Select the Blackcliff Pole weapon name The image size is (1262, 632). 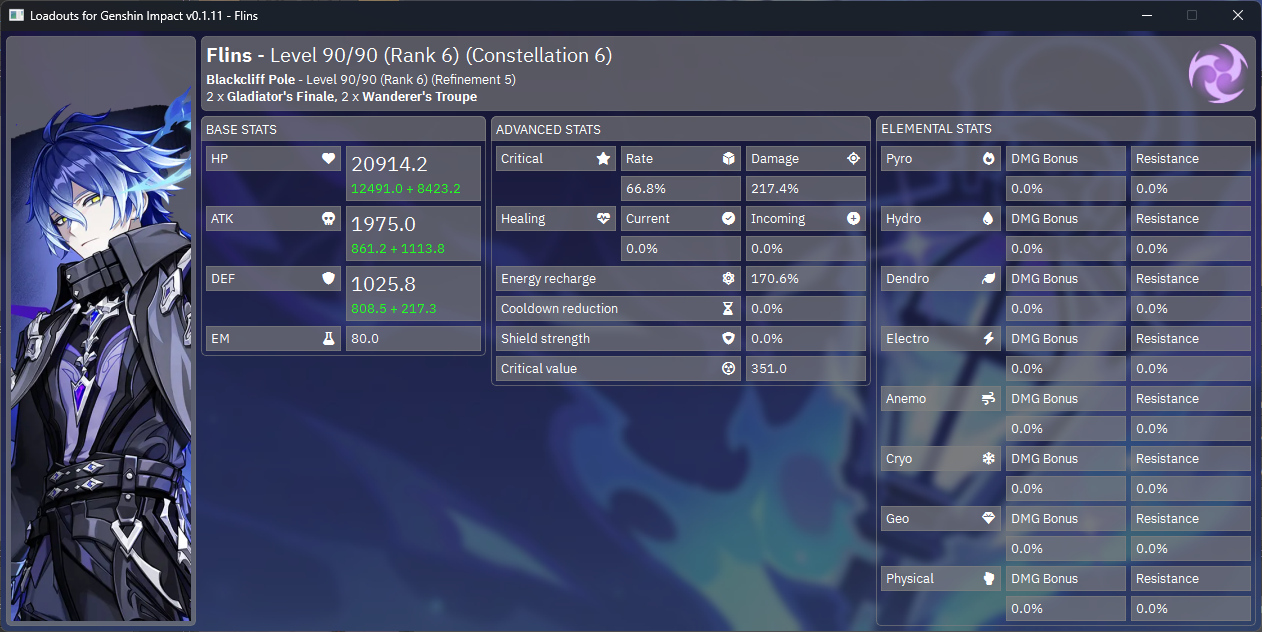250,79
